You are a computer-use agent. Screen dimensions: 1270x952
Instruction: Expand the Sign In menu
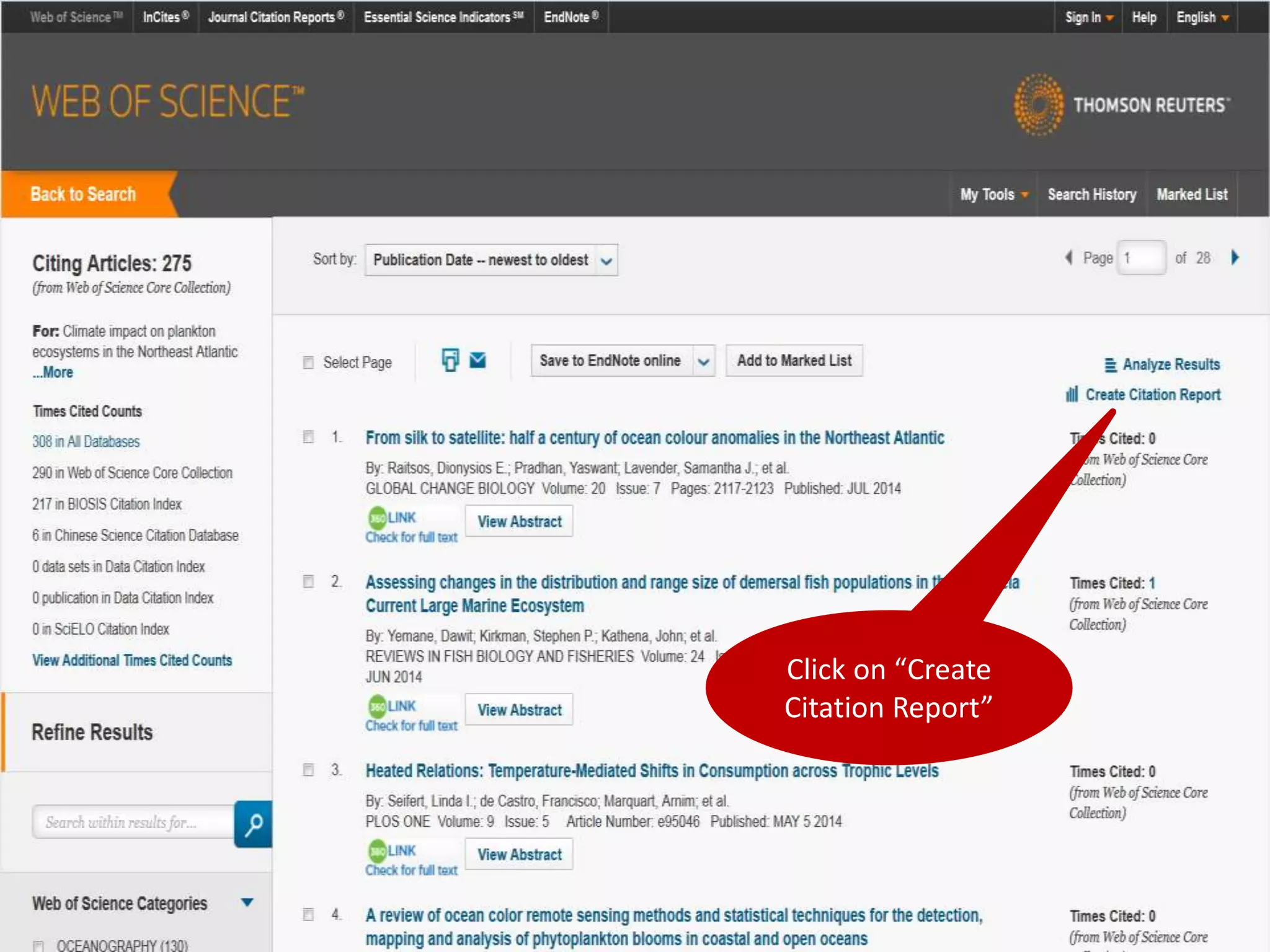click(1089, 17)
